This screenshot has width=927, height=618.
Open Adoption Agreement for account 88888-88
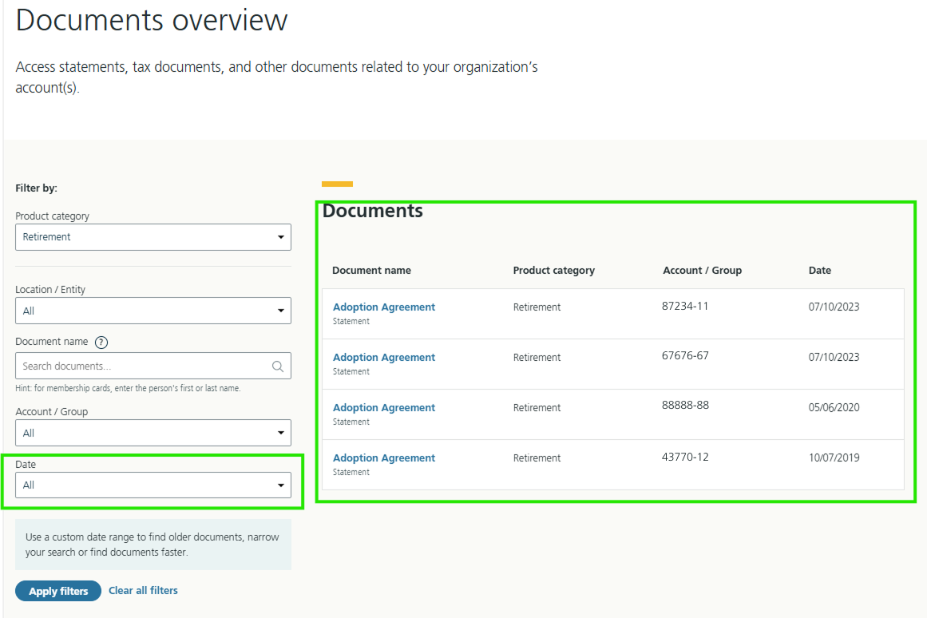pos(384,407)
